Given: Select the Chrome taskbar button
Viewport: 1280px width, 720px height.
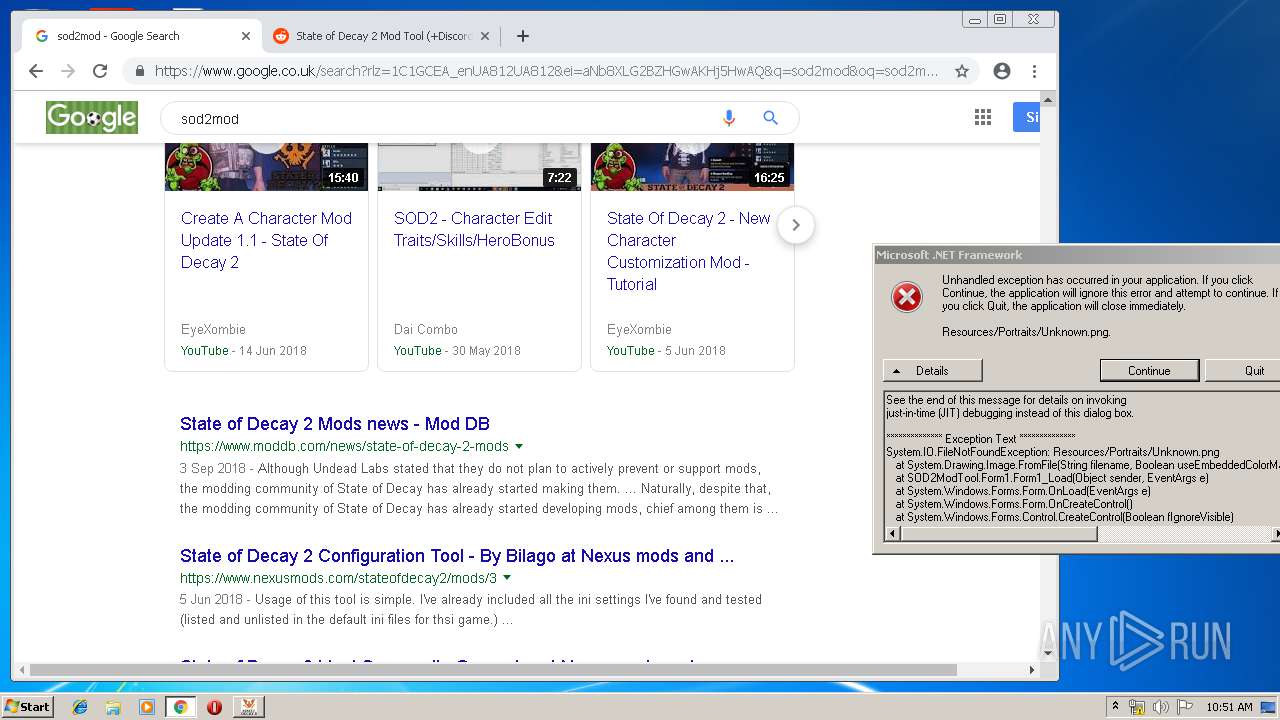Looking at the screenshot, I should pos(180,707).
